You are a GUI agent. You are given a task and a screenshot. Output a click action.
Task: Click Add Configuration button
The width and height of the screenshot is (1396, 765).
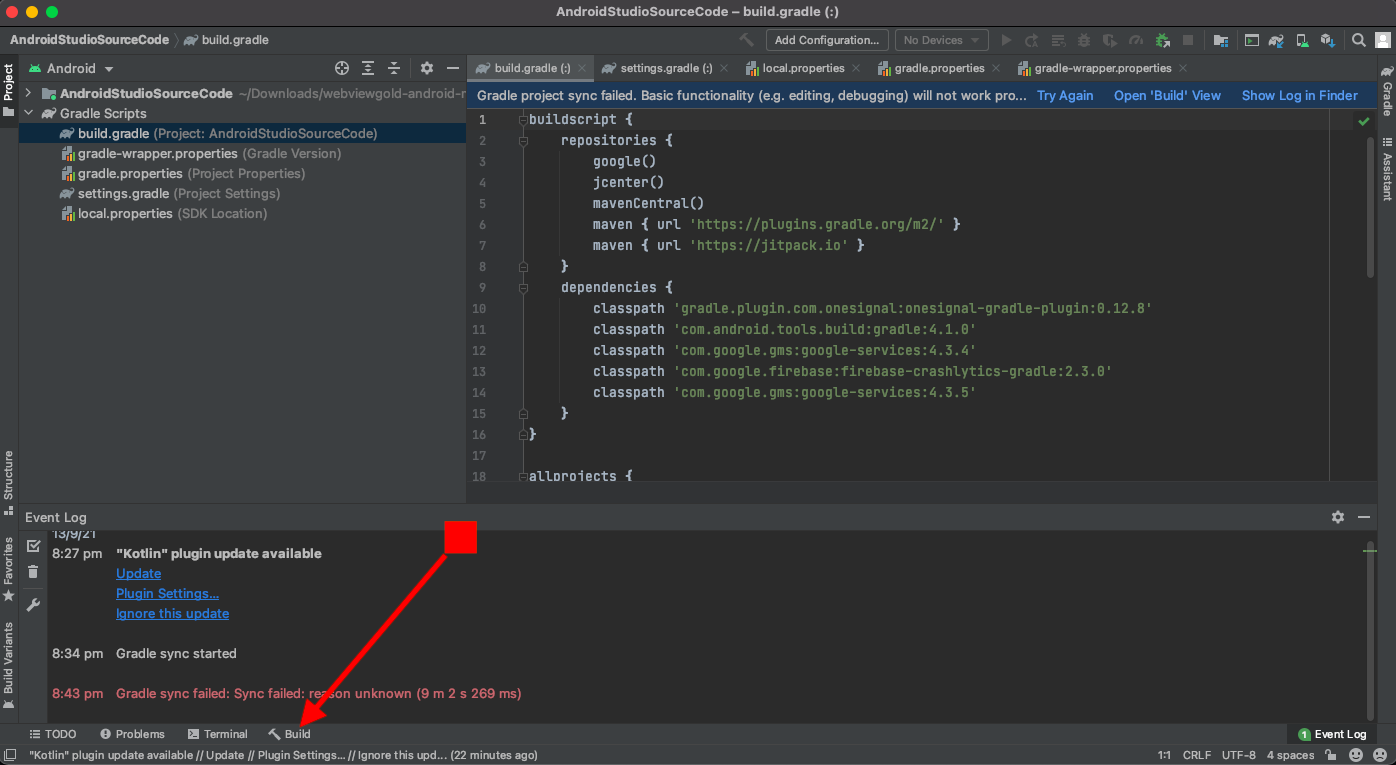(x=827, y=40)
